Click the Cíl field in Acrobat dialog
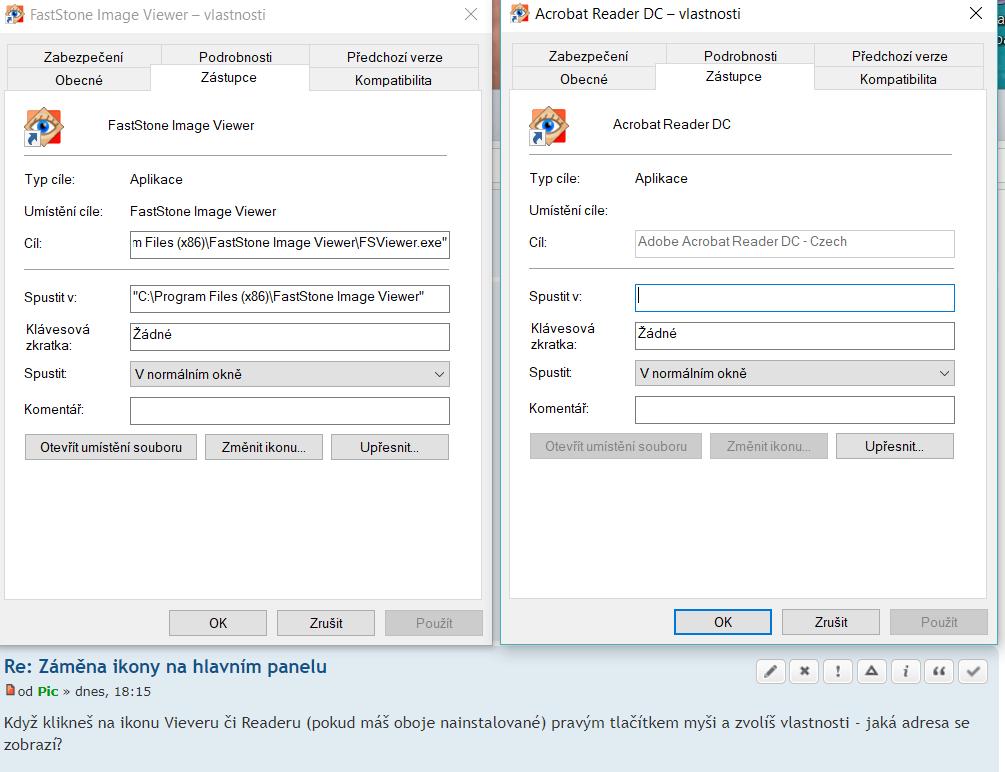This screenshot has height=772, width=1005. 795,244
